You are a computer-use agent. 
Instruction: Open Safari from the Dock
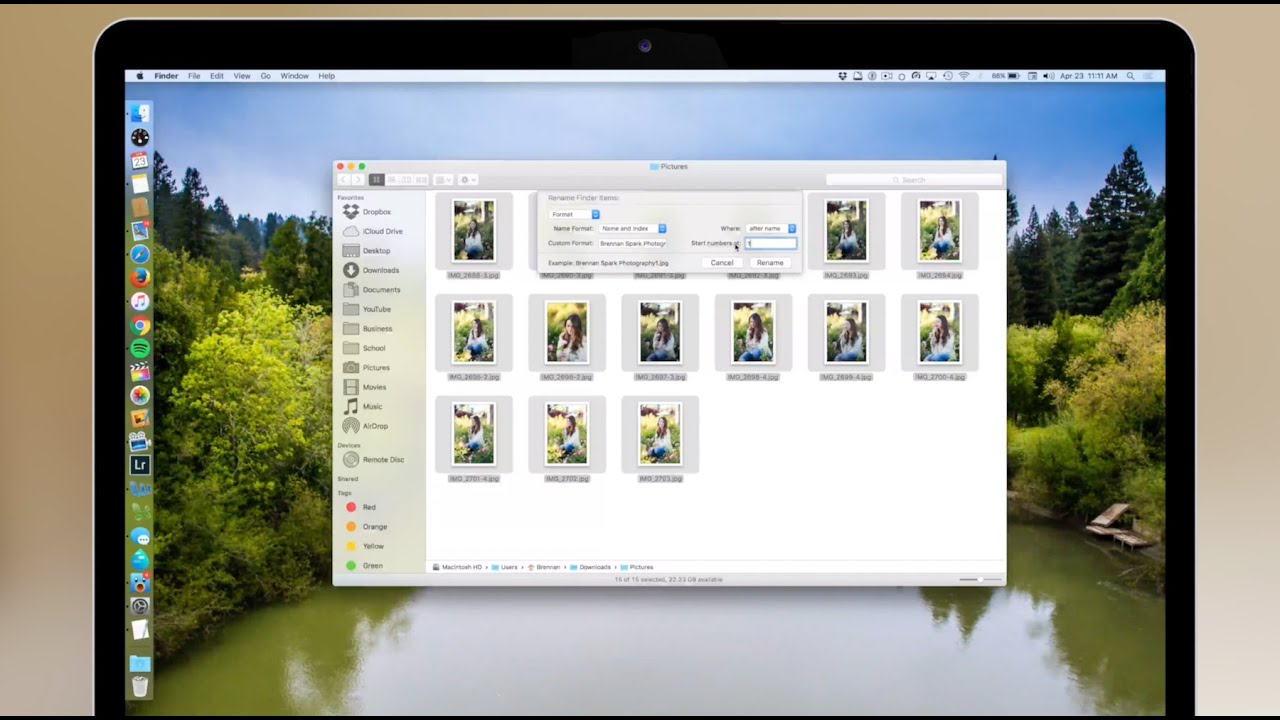[140, 255]
